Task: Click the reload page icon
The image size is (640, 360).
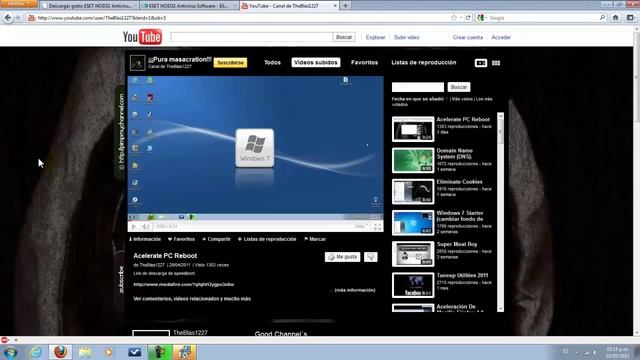Action: pos(468,18)
